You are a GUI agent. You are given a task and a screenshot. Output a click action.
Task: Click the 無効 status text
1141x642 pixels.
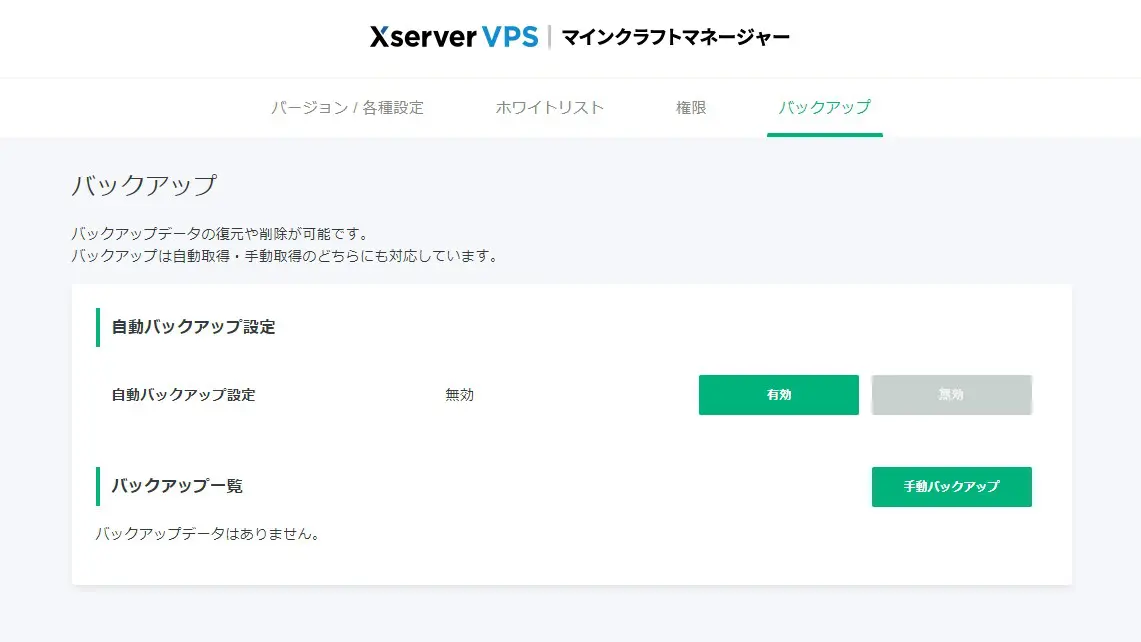pos(459,395)
